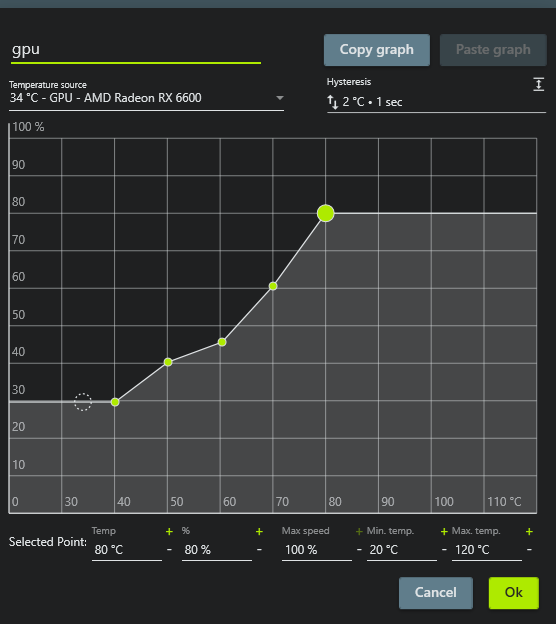The image size is (556, 624).
Task: Increase Min. temp. with its plus
Action: point(444,532)
